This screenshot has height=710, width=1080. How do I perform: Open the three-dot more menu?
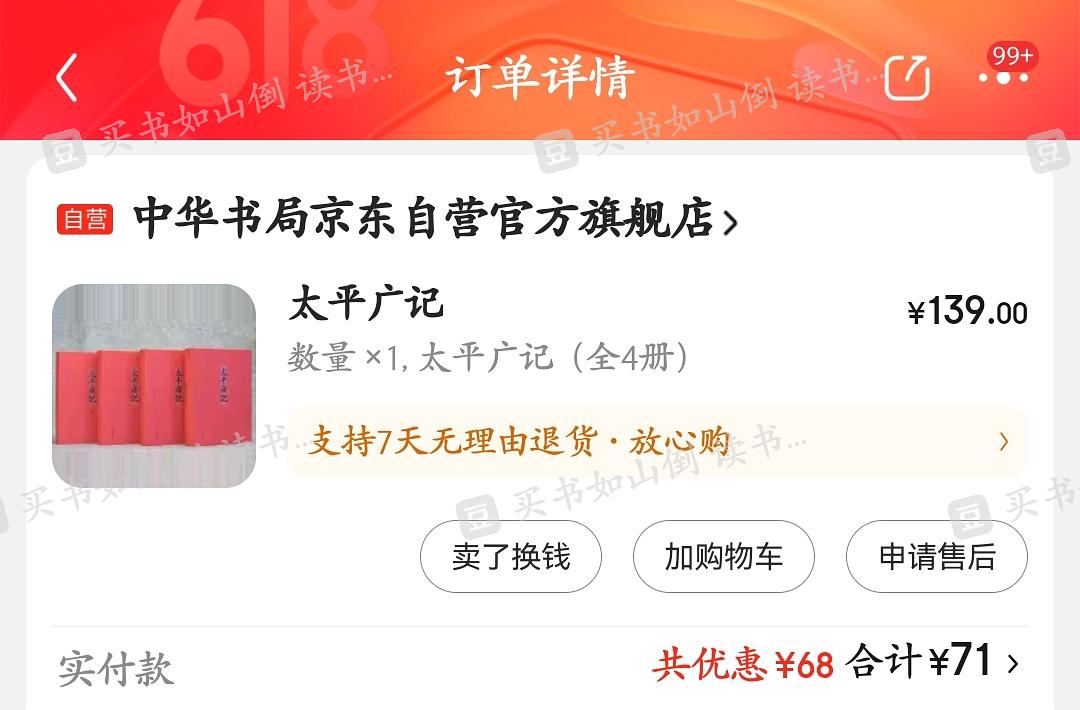tap(1004, 78)
